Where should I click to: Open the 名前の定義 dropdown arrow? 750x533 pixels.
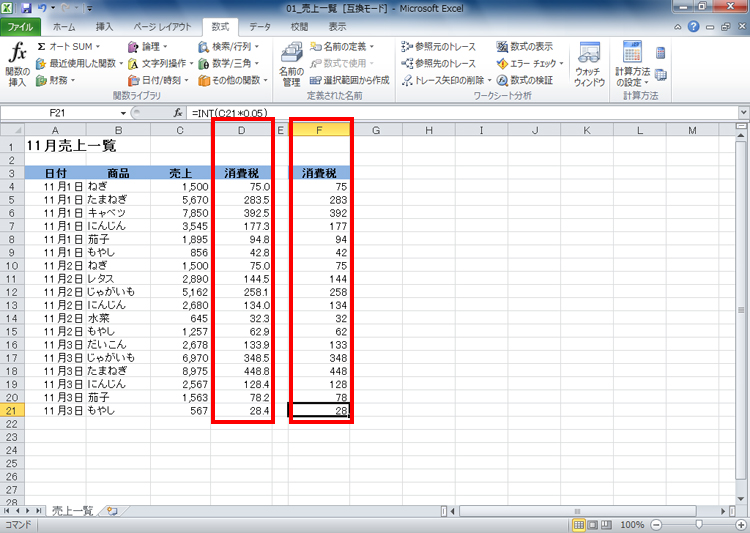coord(372,46)
